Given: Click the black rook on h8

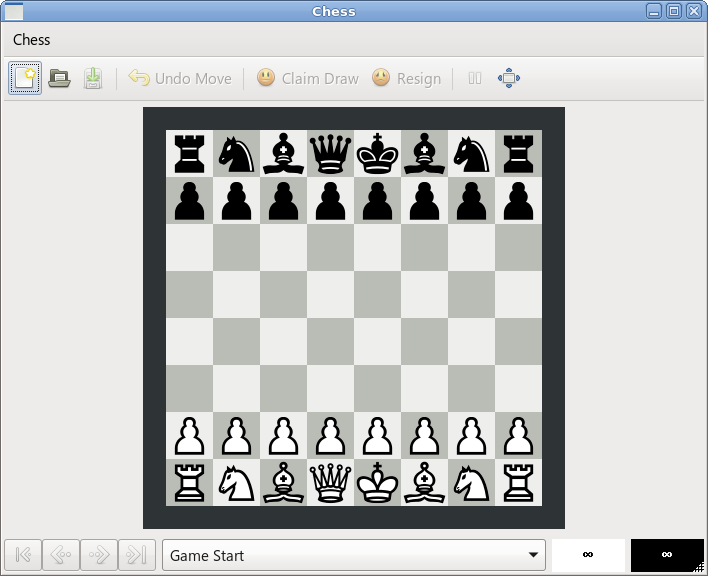Looking at the screenshot, I should point(518,153).
